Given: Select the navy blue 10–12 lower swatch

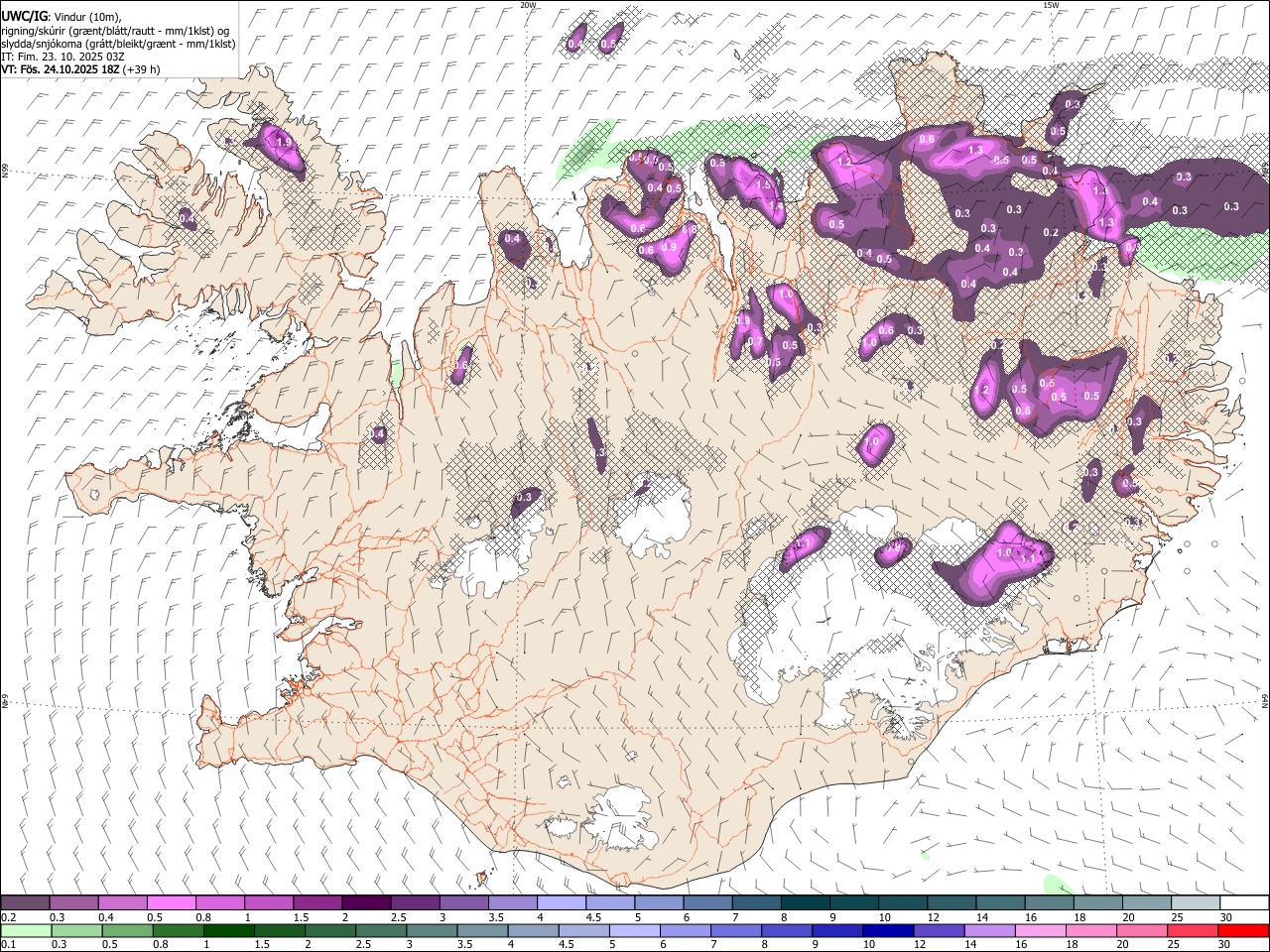Looking at the screenshot, I should pos(888,930).
